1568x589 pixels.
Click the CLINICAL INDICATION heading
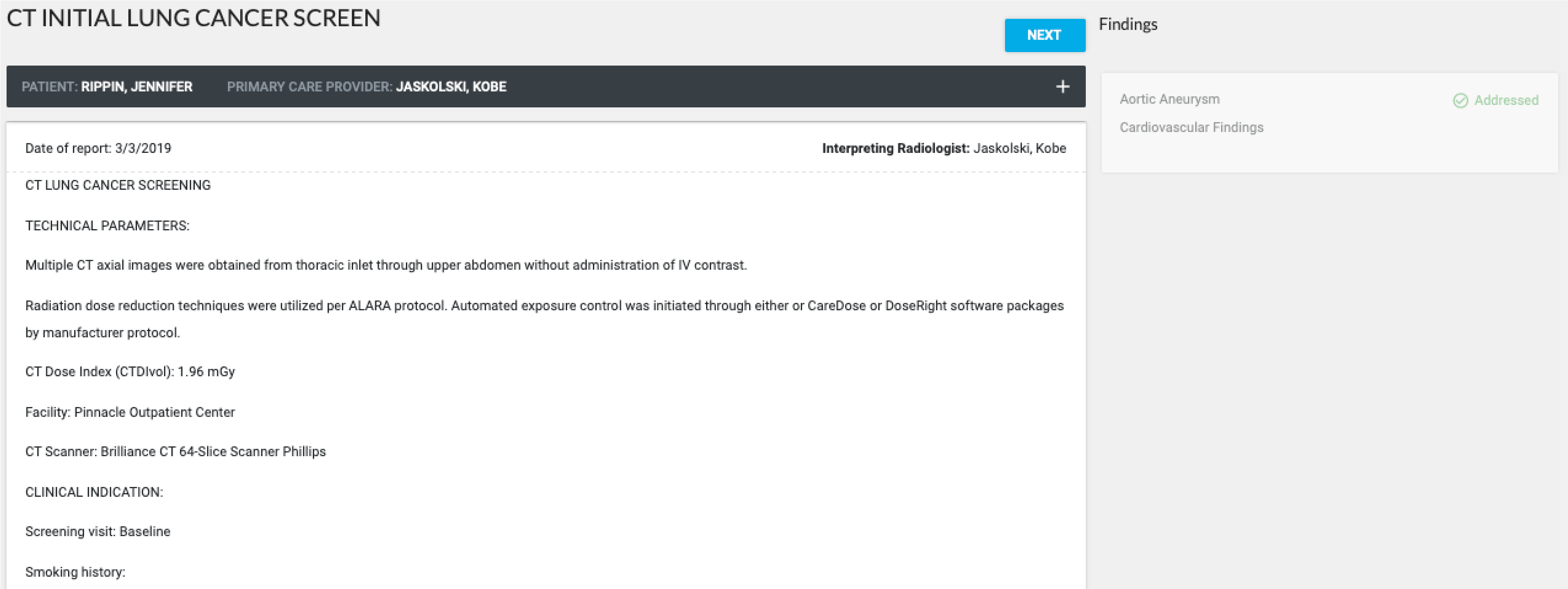coord(94,492)
